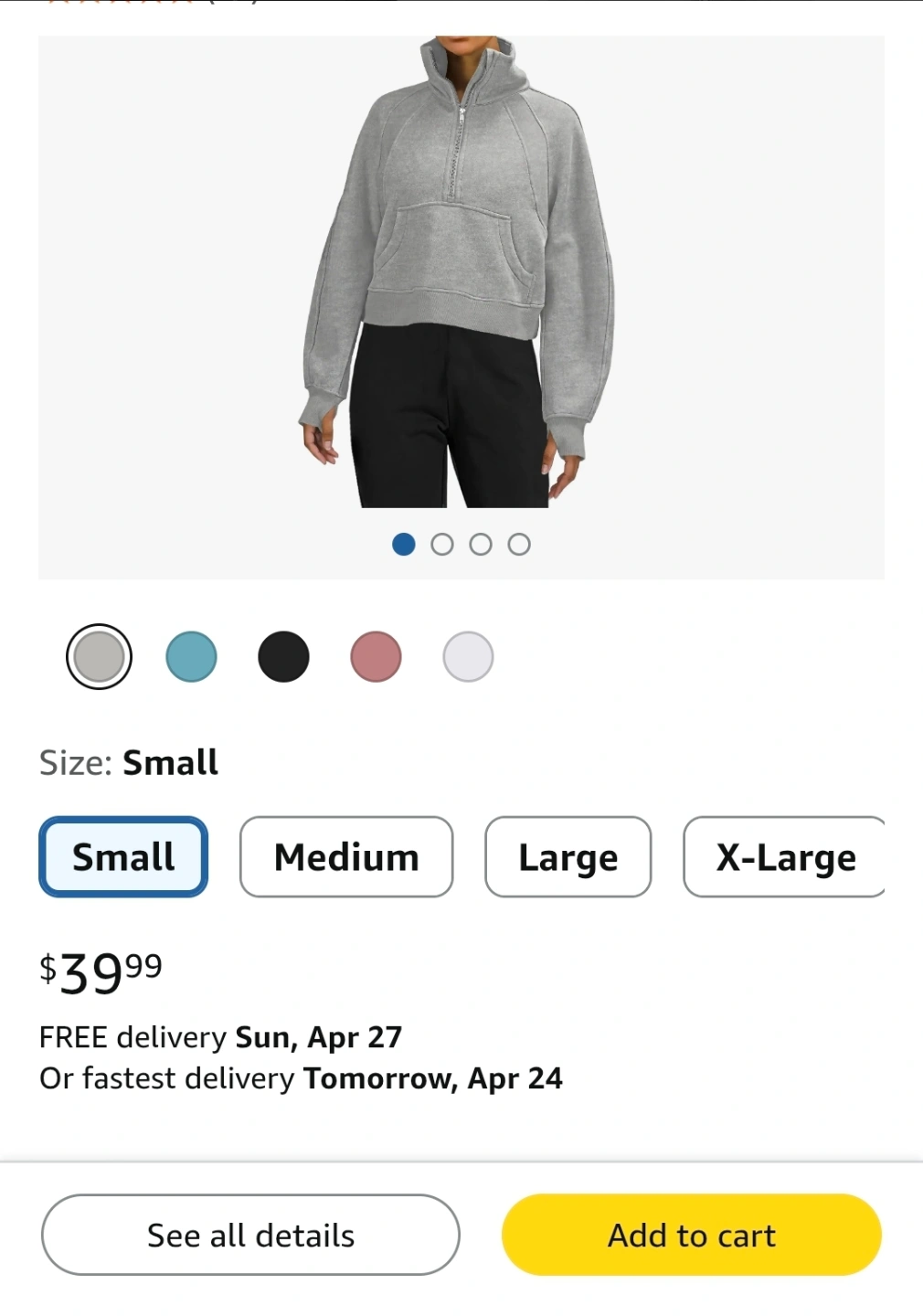Tap the FREE delivery Sun, Apr 27 text

click(x=220, y=1037)
